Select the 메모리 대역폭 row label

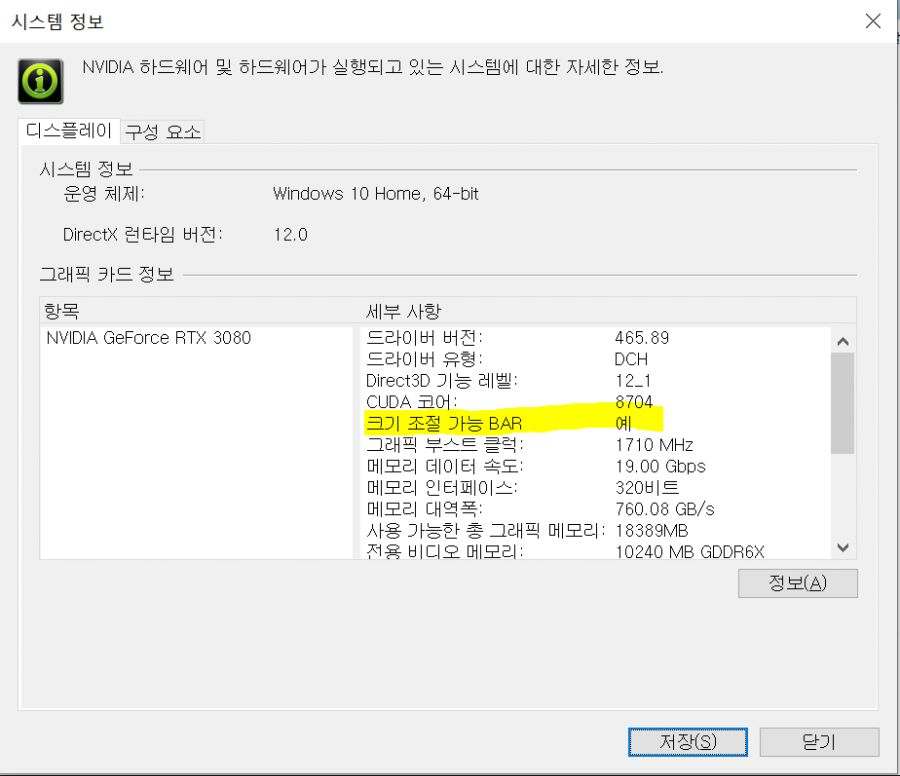(x=424, y=509)
